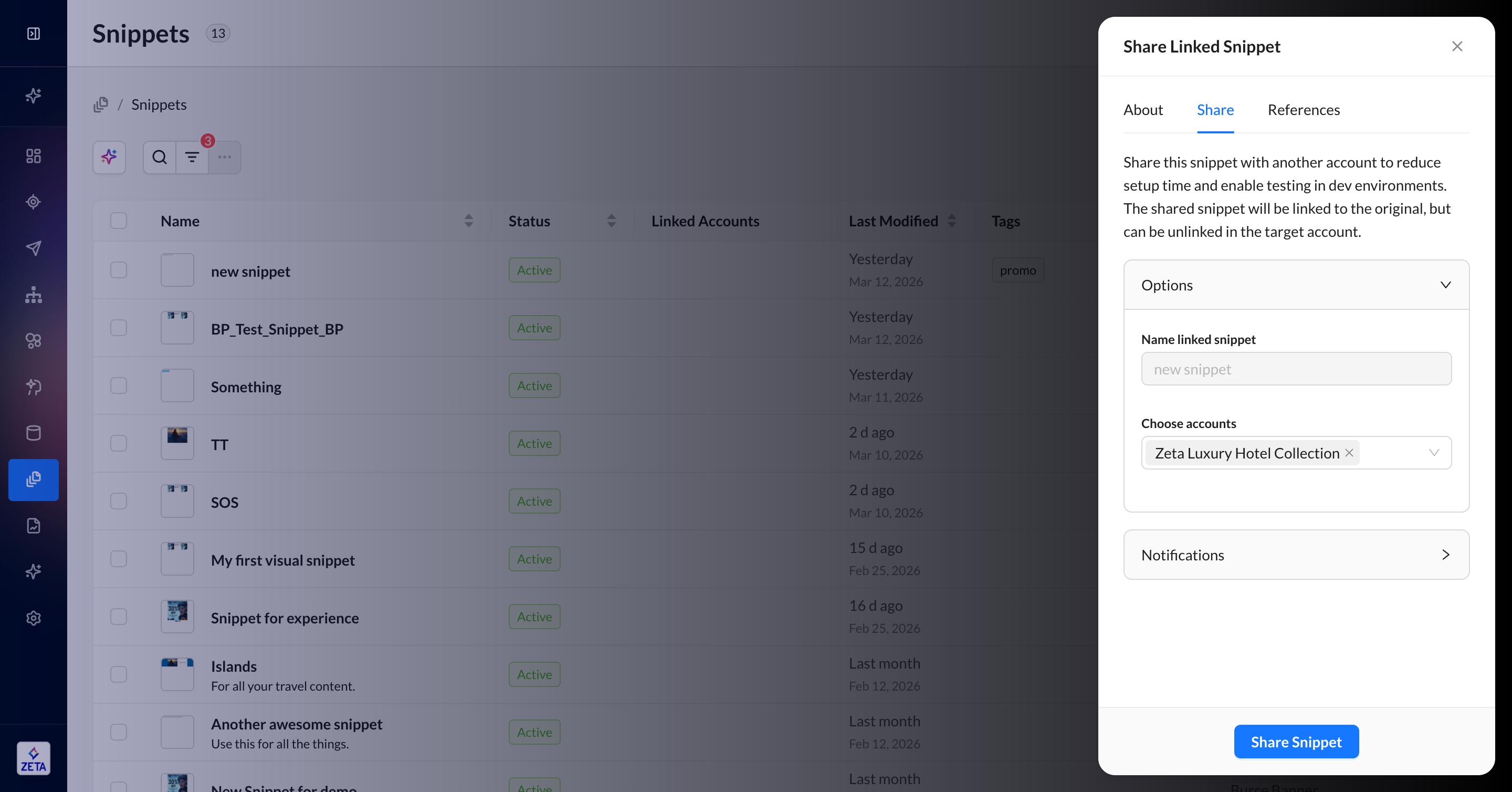Open the filter icon with badge
Screen dimensions: 1512x792
tap(192, 158)
